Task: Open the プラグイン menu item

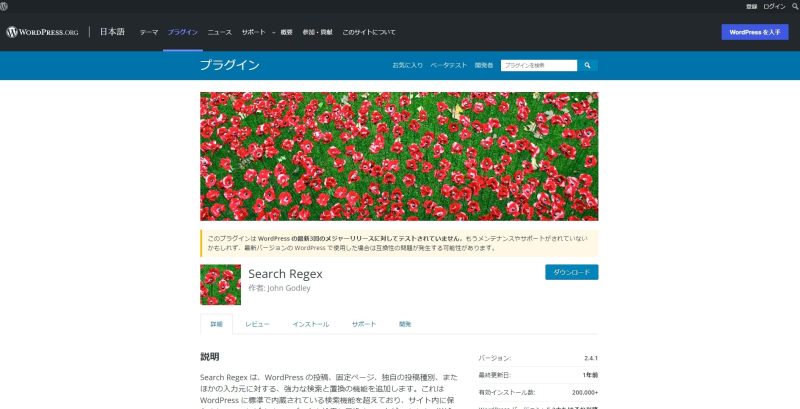Action: pos(183,32)
